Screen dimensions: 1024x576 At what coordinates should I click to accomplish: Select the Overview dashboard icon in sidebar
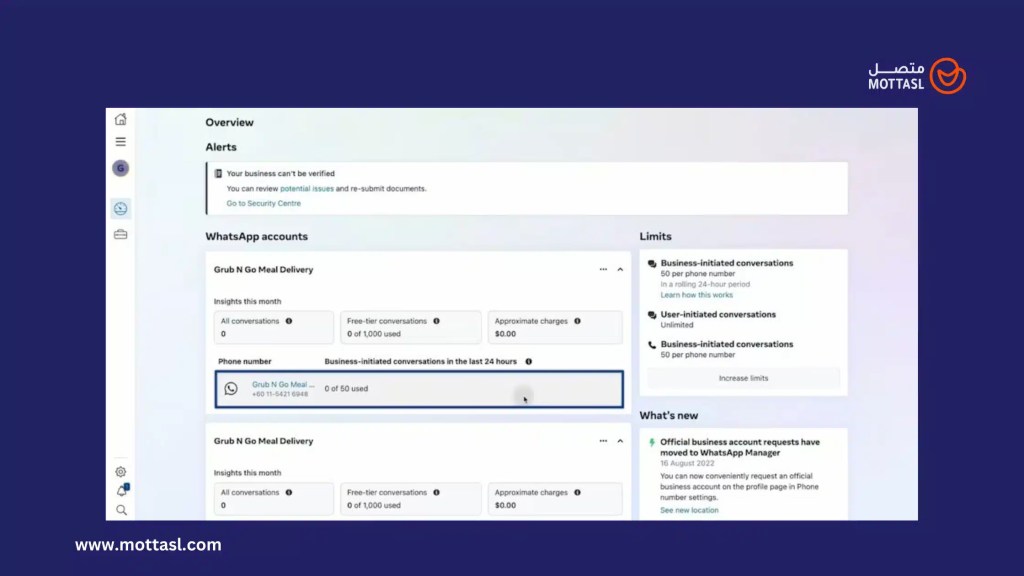121,208
